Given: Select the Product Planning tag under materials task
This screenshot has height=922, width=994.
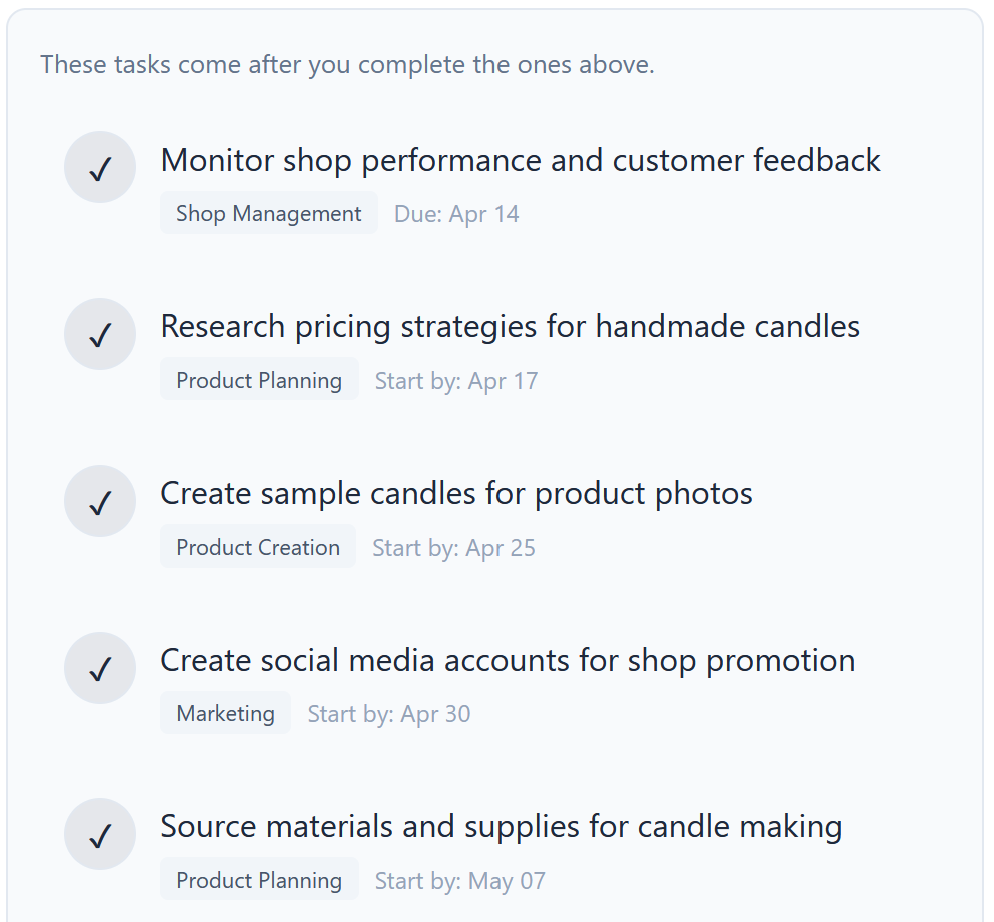Looking at the screenshot, I should (259, 880).
